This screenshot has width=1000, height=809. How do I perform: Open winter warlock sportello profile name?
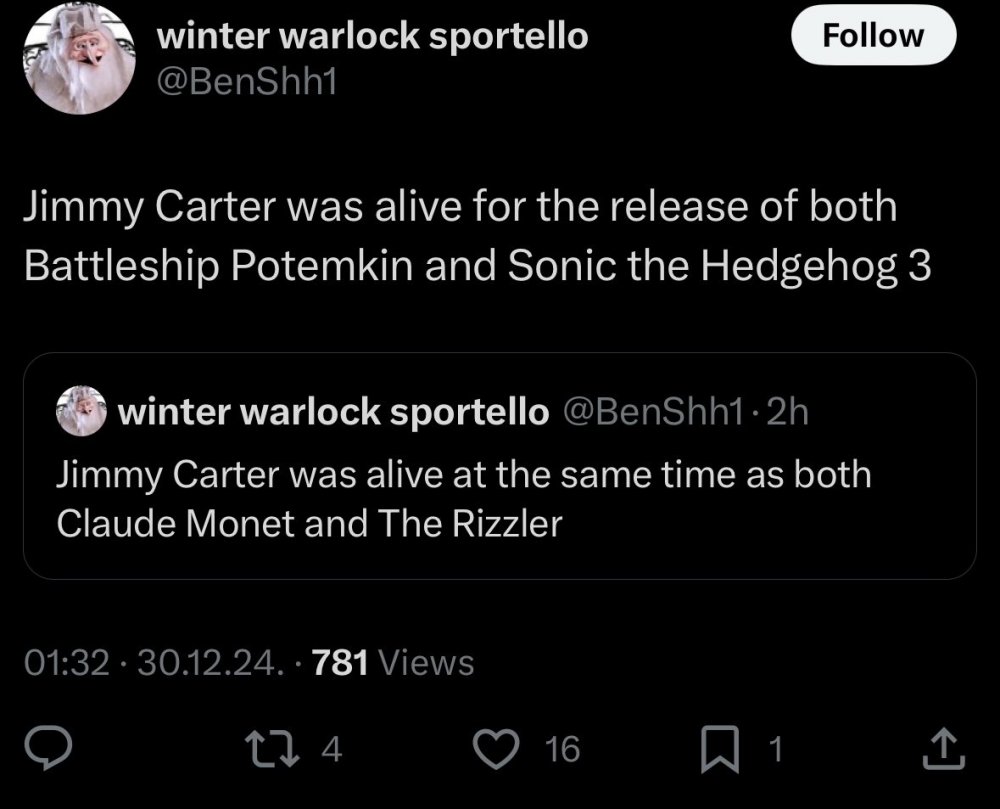tap(372, 35)
